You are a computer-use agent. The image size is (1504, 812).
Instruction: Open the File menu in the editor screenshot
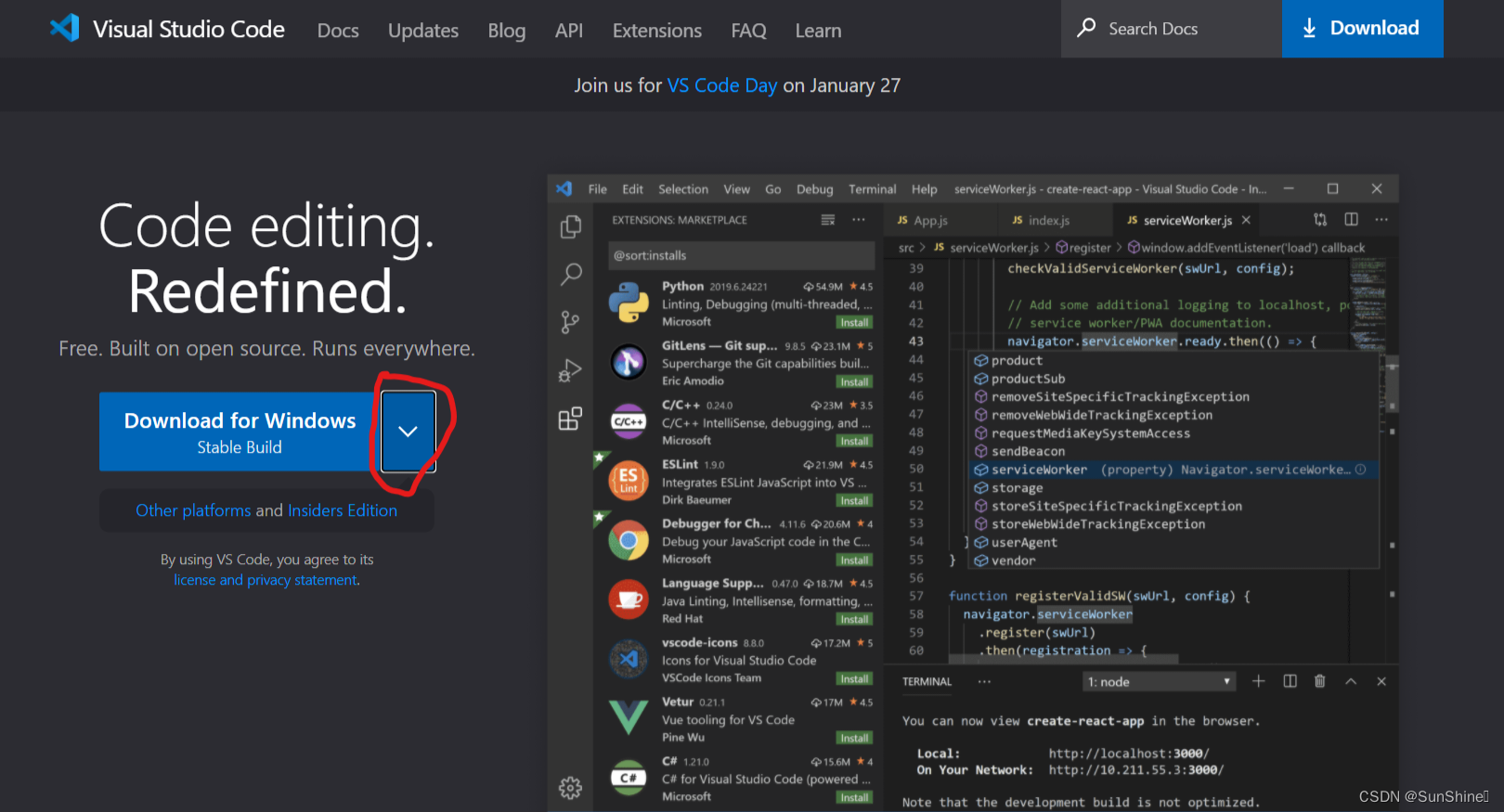[x=598, y=189]
